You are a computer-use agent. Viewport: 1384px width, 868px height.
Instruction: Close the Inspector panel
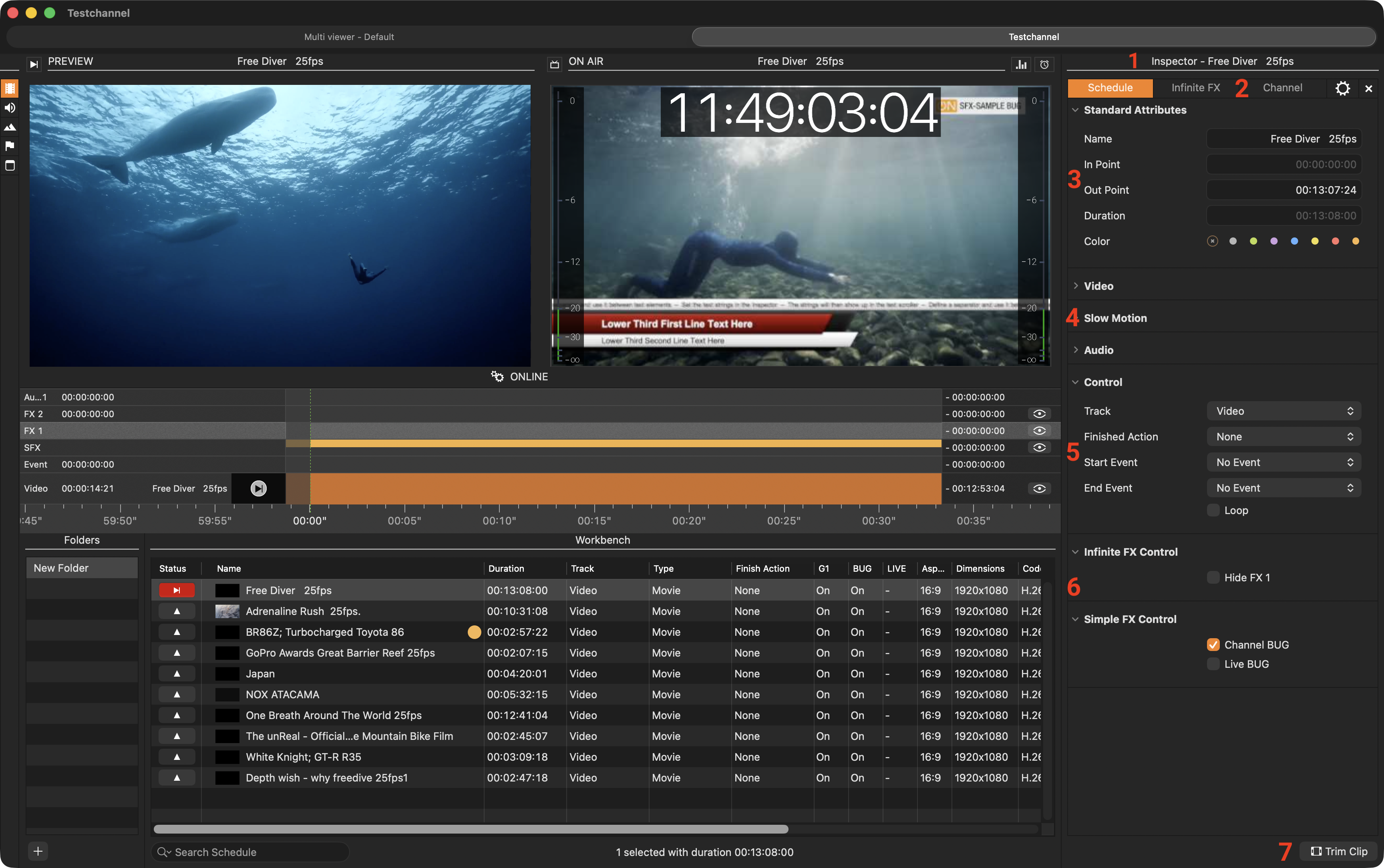tap(1368, 88)
